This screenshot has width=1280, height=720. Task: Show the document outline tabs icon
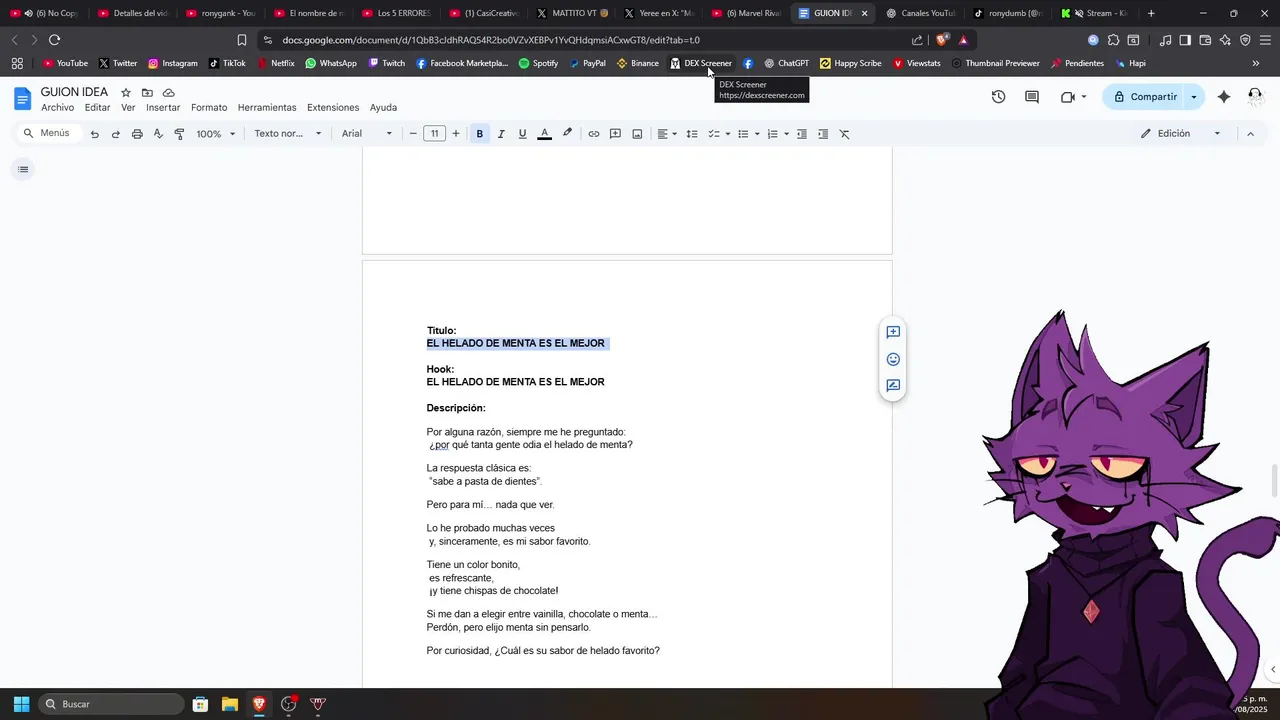[x=23, y=169]
